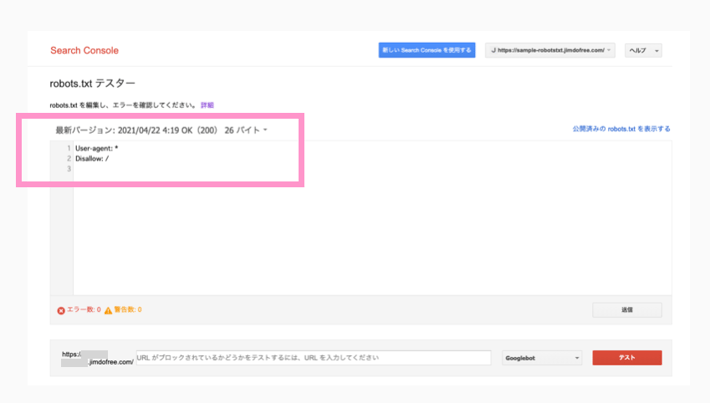This screenshot has height=403, width=710.
Task: Click the red error count icon
Action: pyautogui.click(x=61, y=311)
